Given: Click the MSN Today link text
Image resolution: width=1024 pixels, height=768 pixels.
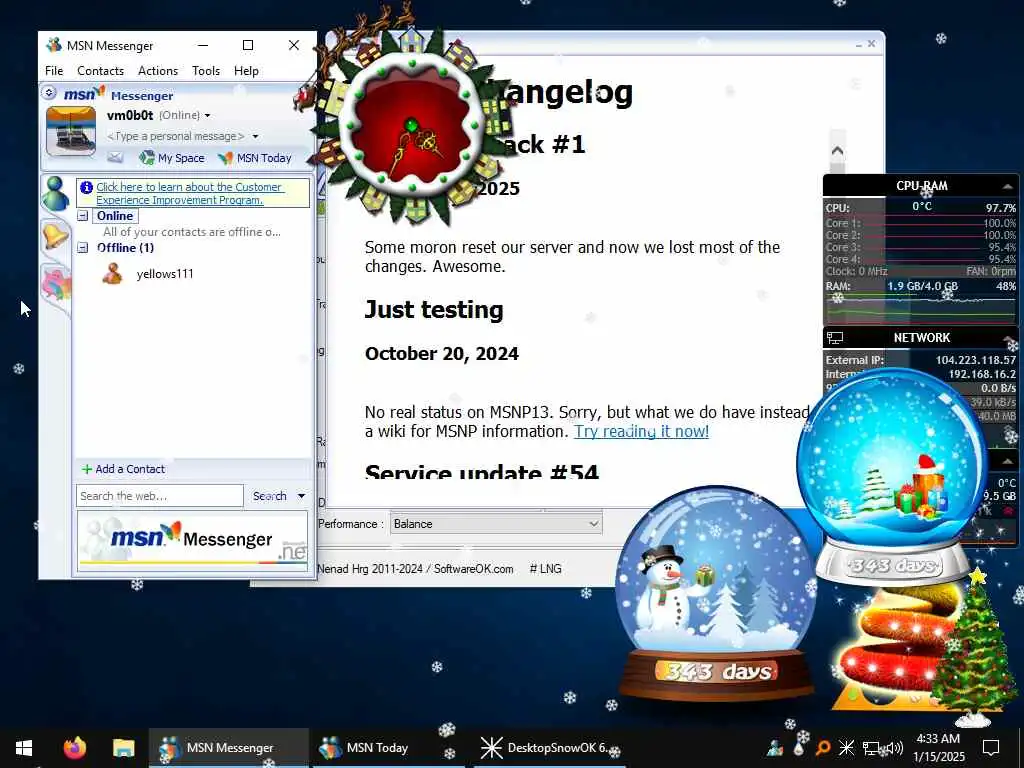Looking at the screenshot, I should click(x=264, y=158).
